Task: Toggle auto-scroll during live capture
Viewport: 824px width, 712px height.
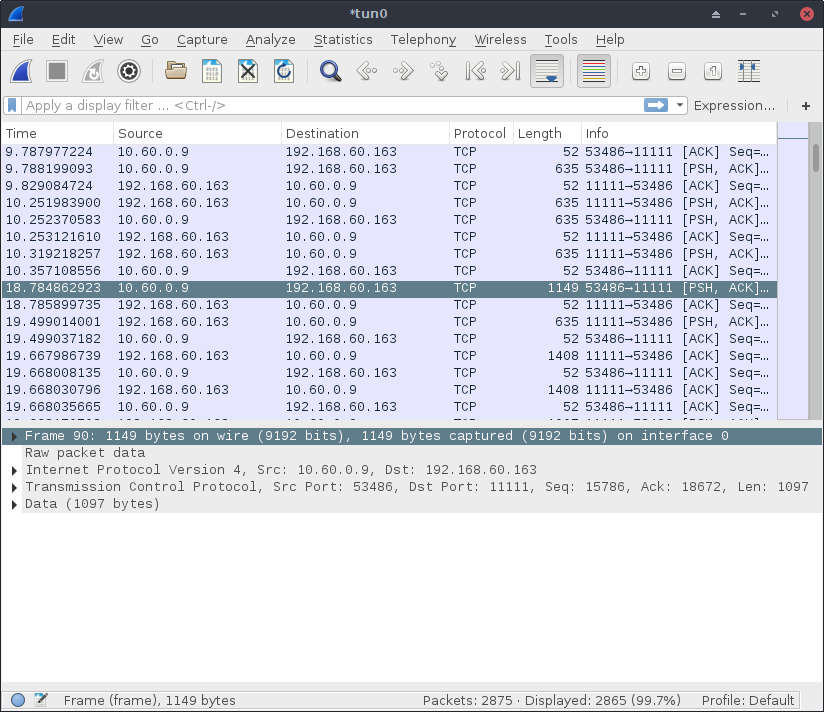Action: point(546,71)
